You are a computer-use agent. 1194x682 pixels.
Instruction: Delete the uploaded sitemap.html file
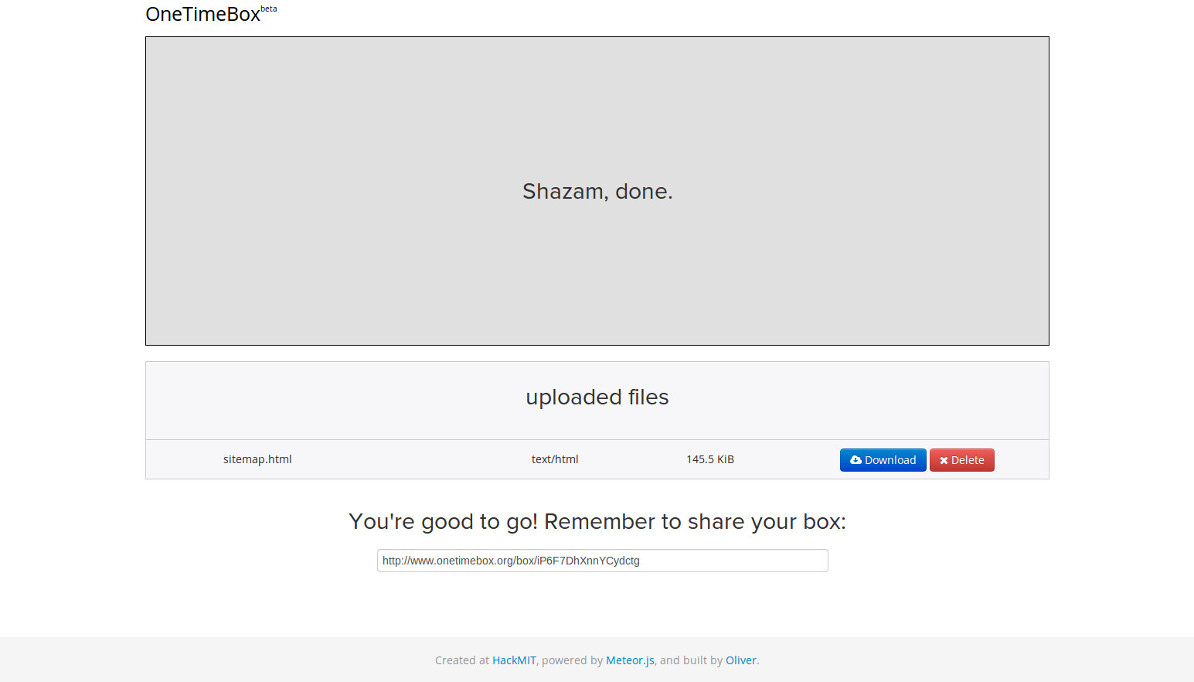coord(962,460)
